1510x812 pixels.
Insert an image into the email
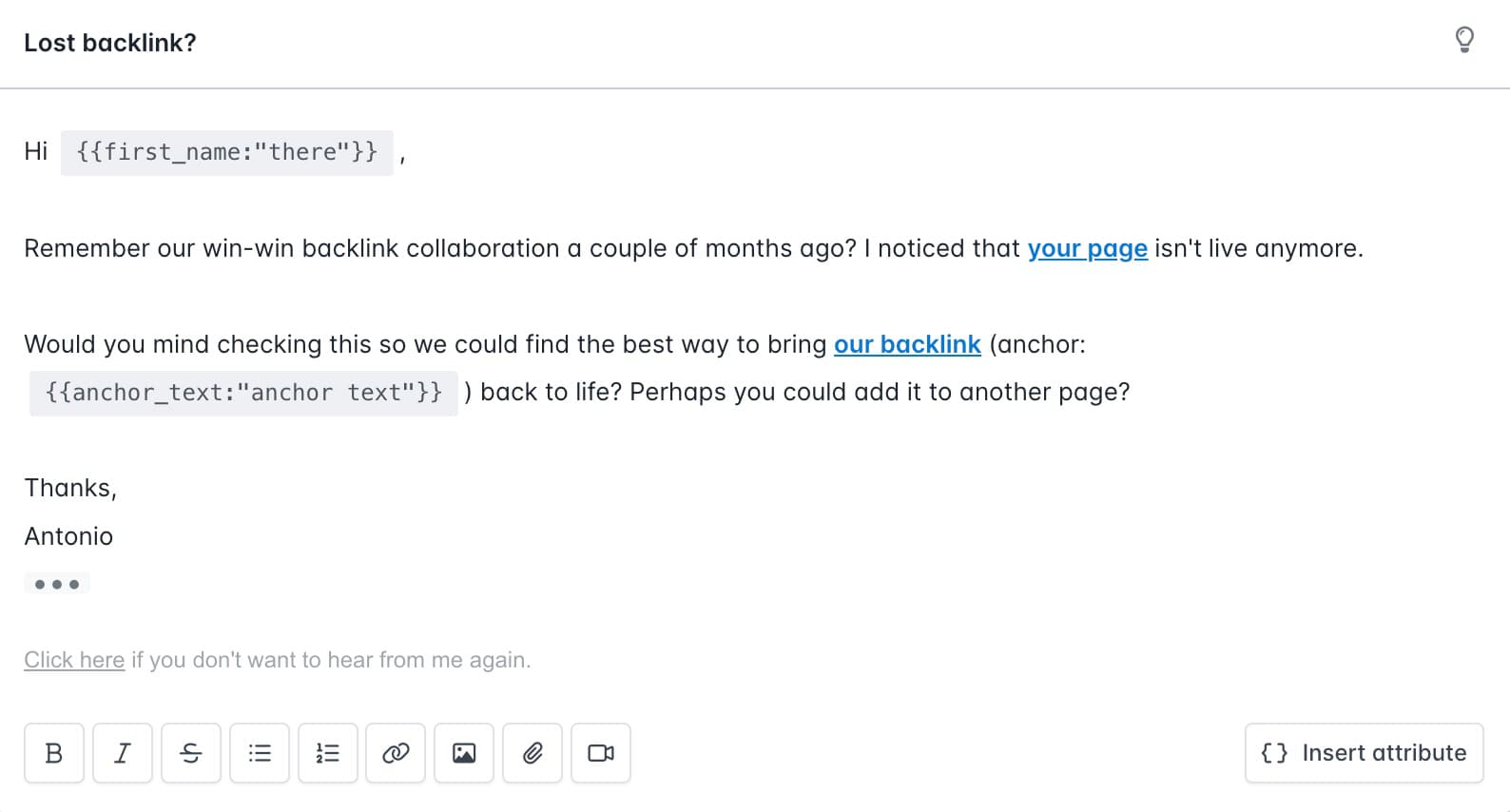coord(464,753)
